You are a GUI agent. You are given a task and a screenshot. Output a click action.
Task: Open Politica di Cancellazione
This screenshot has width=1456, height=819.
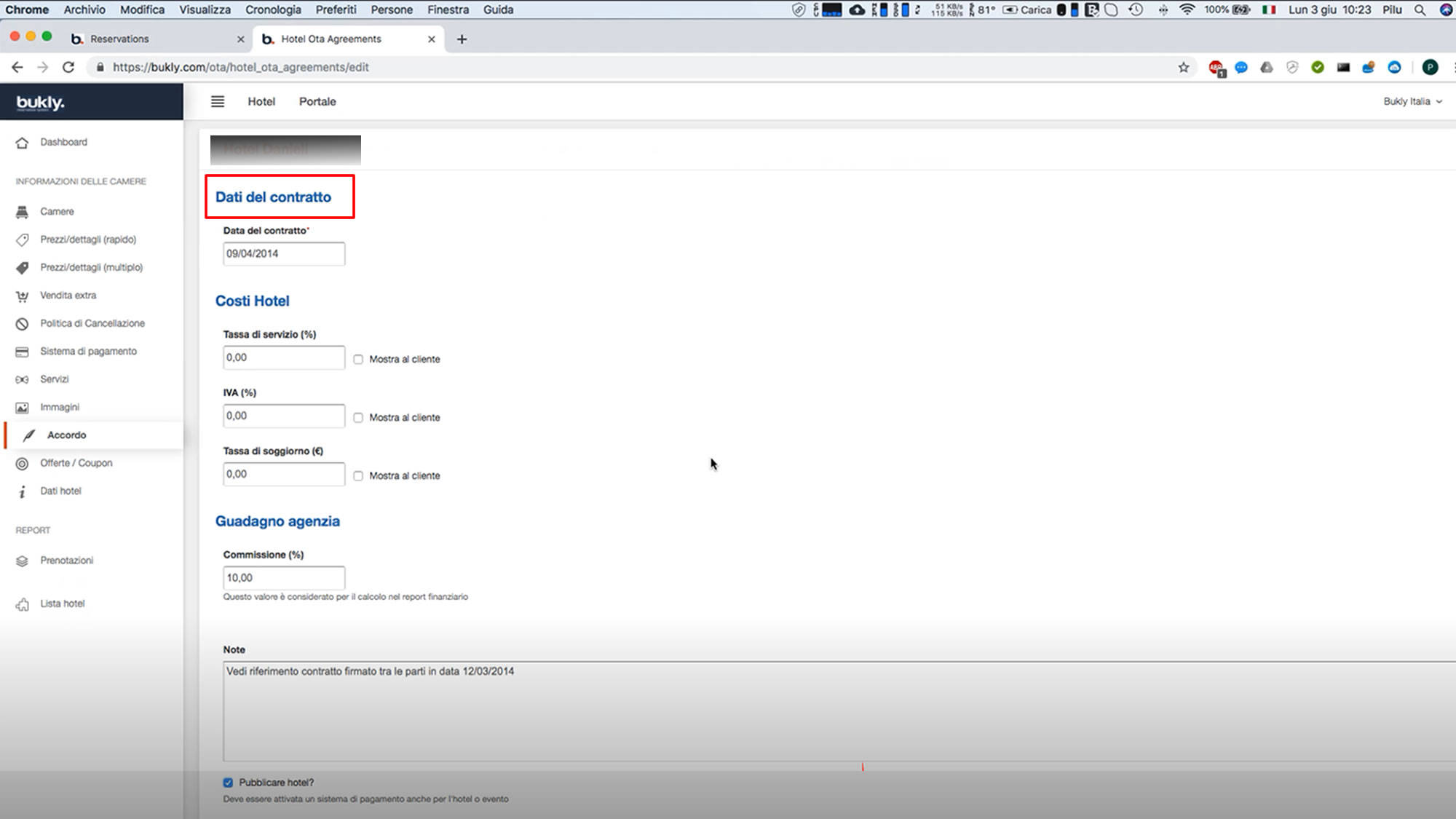(92, 323)
